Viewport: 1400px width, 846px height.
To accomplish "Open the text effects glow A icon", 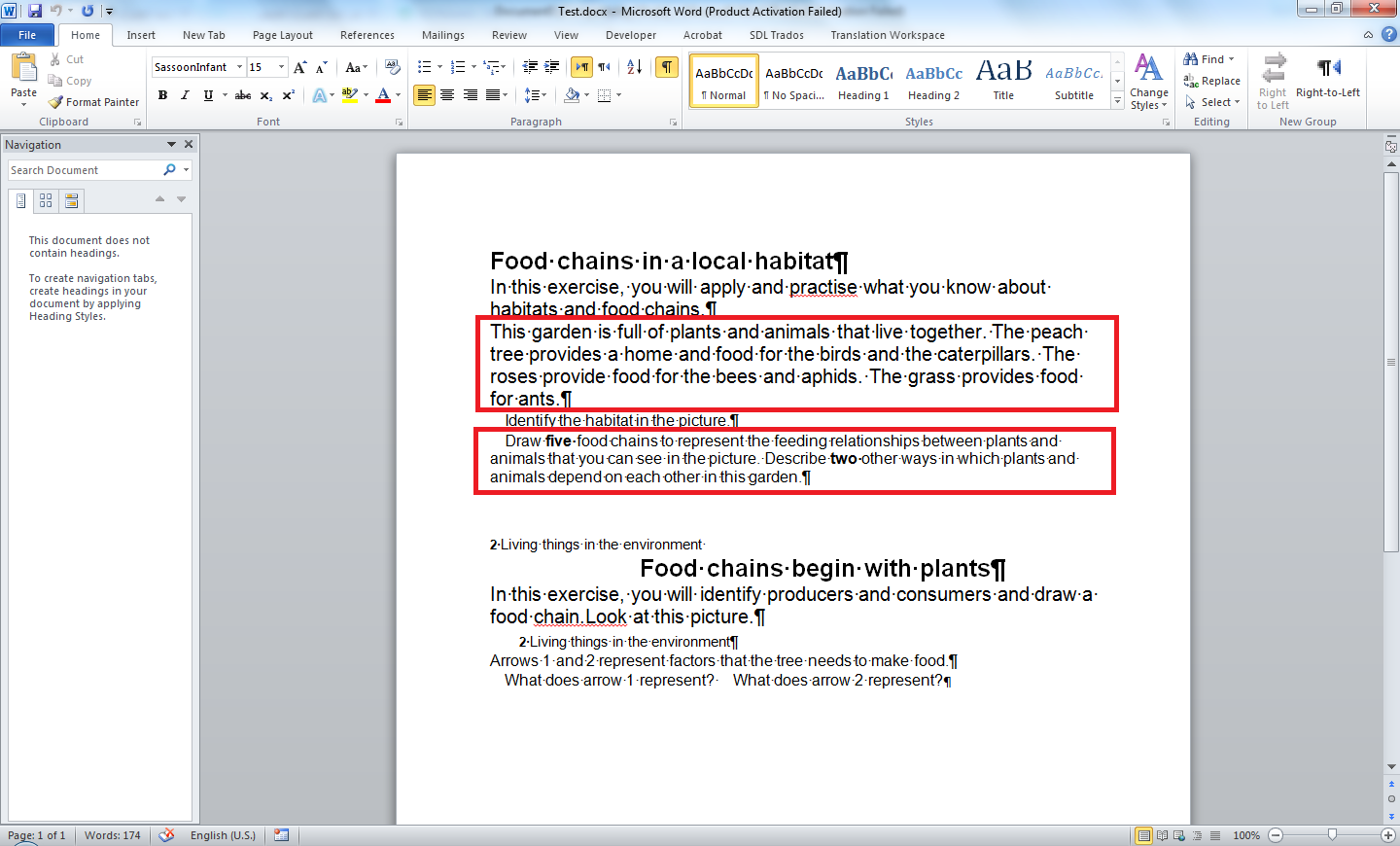I will 319,95.
